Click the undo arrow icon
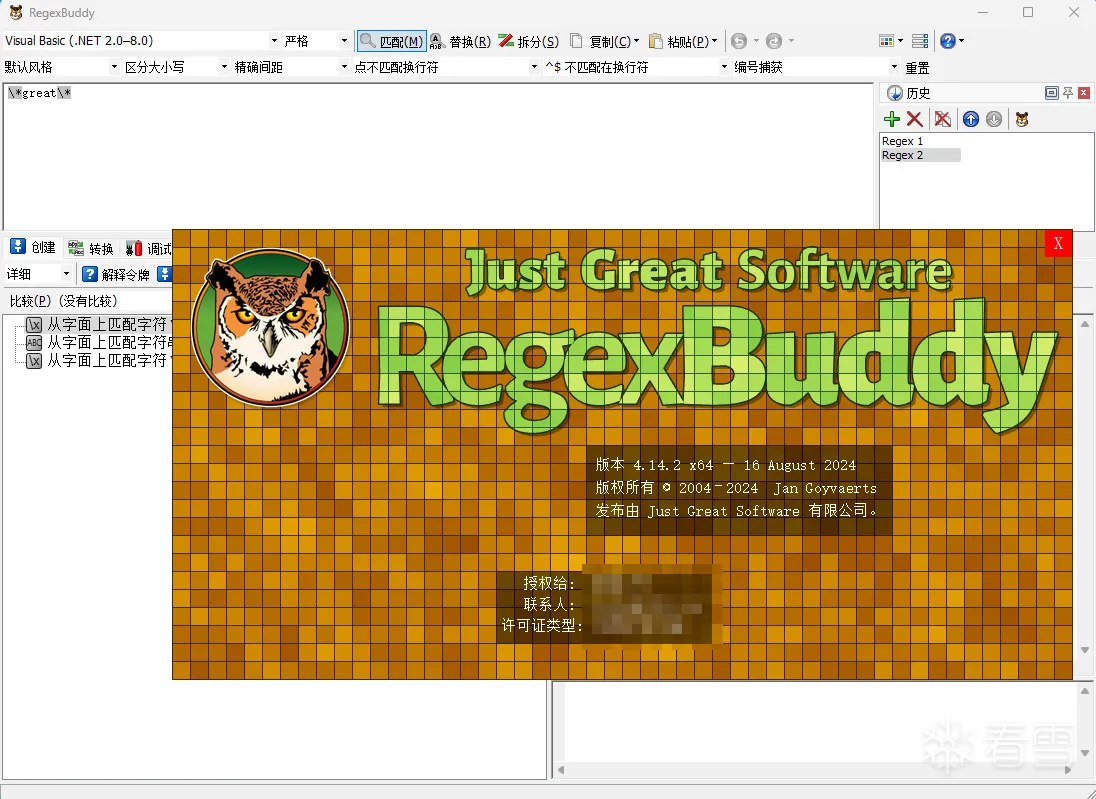This screenshot has height=799, width=1096. [x=739, y=41]
